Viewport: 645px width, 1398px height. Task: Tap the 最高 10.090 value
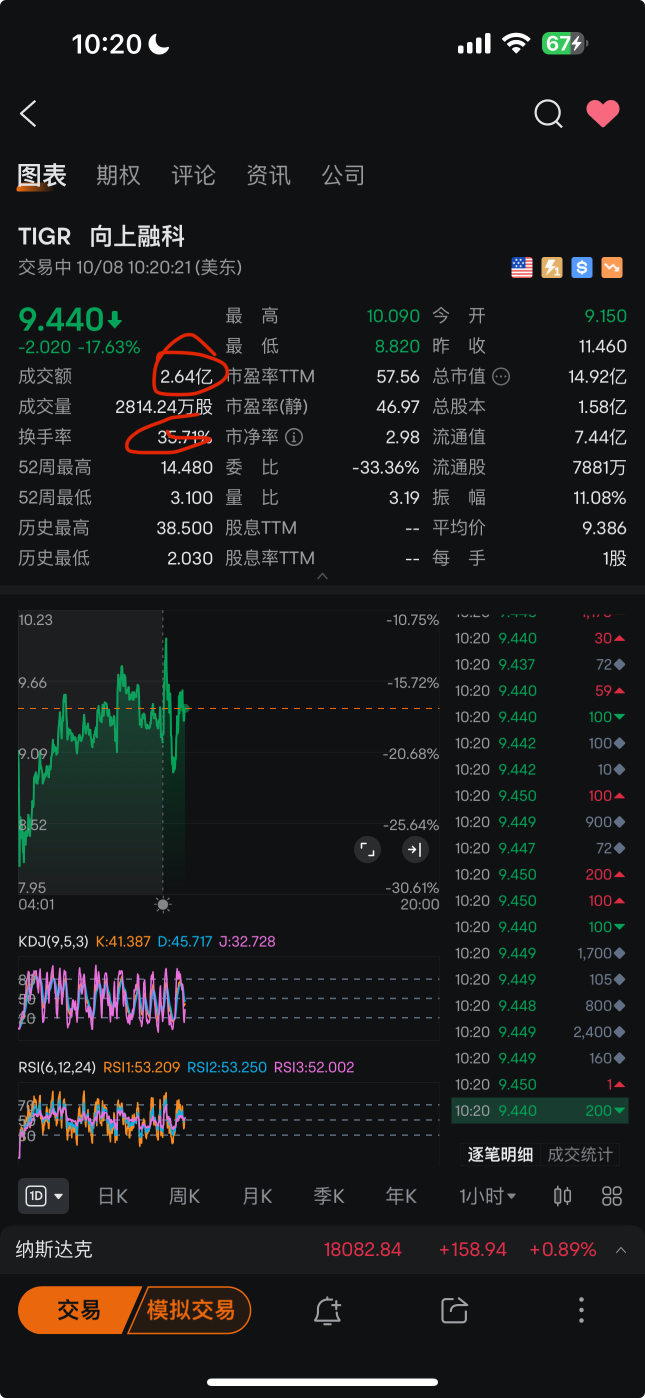click(x=393, y=316)
